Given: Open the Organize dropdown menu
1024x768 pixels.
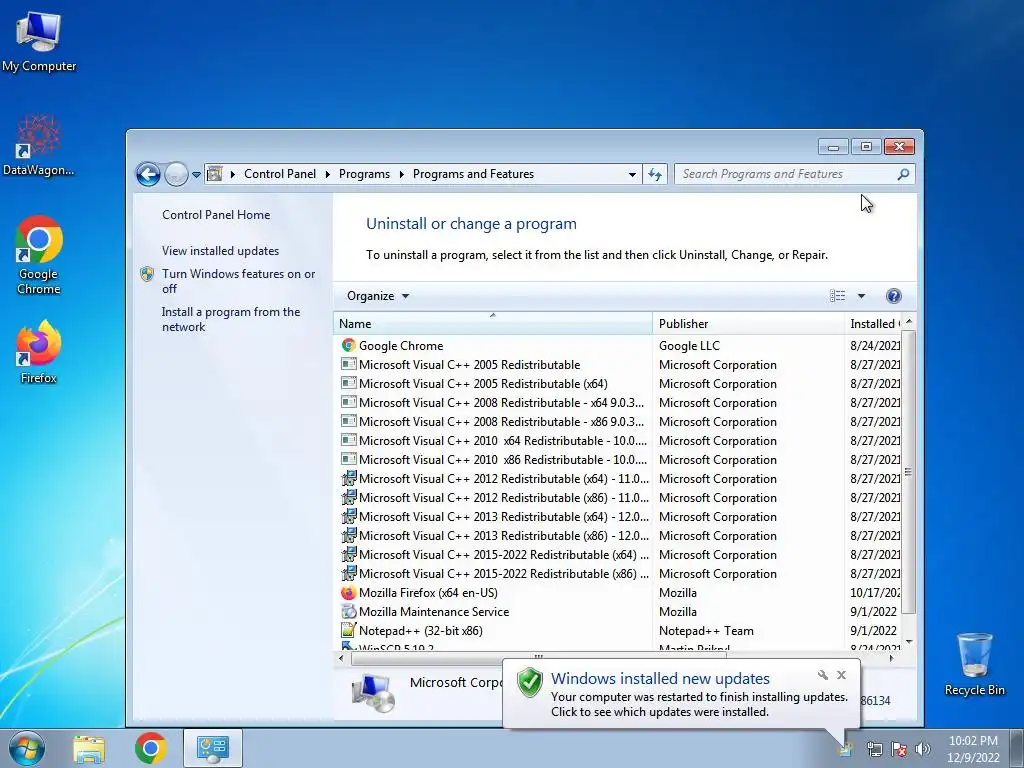Looking at the screenshot, I should tap(378, 296).
